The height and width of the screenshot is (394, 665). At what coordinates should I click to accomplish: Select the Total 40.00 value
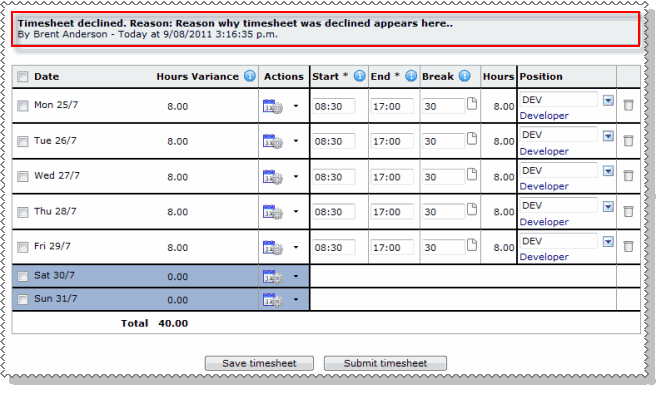pos(173,324)
